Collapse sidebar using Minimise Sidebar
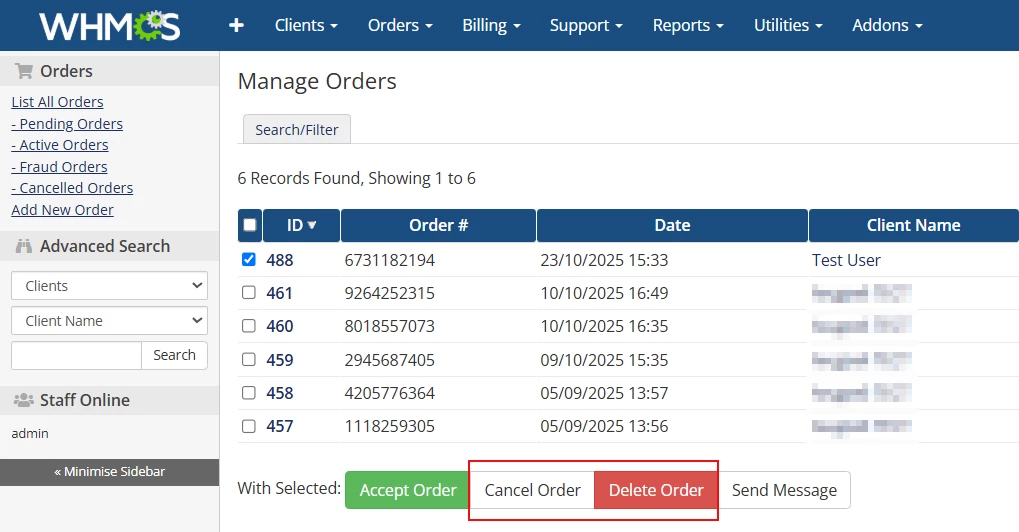Image resolution: width=1019 pixels, height=532 pixels. [109, 472]
